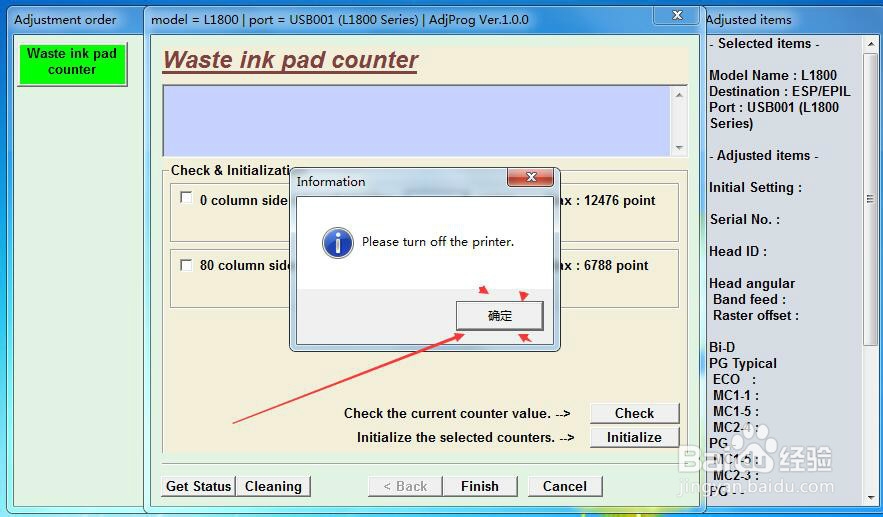Click inside the blue log text area
Screen dimensions: 883x517
click(417, 121)
